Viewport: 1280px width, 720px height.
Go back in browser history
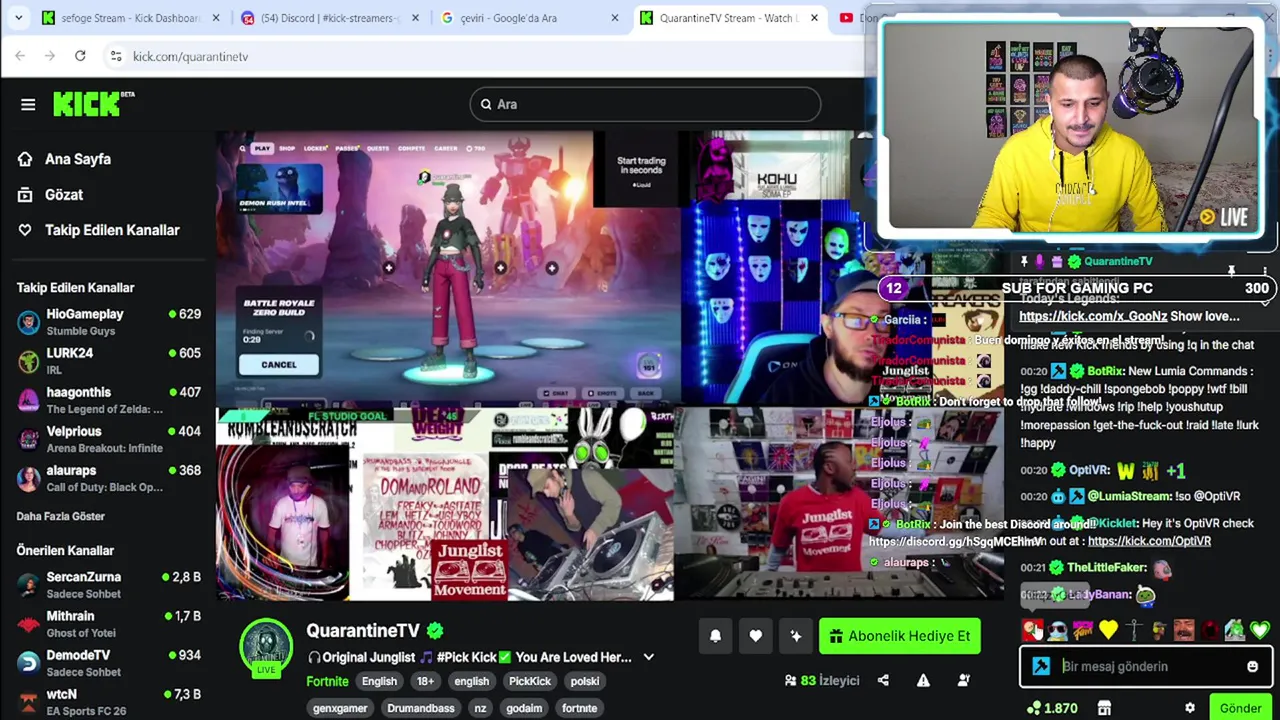click(20, 56)
